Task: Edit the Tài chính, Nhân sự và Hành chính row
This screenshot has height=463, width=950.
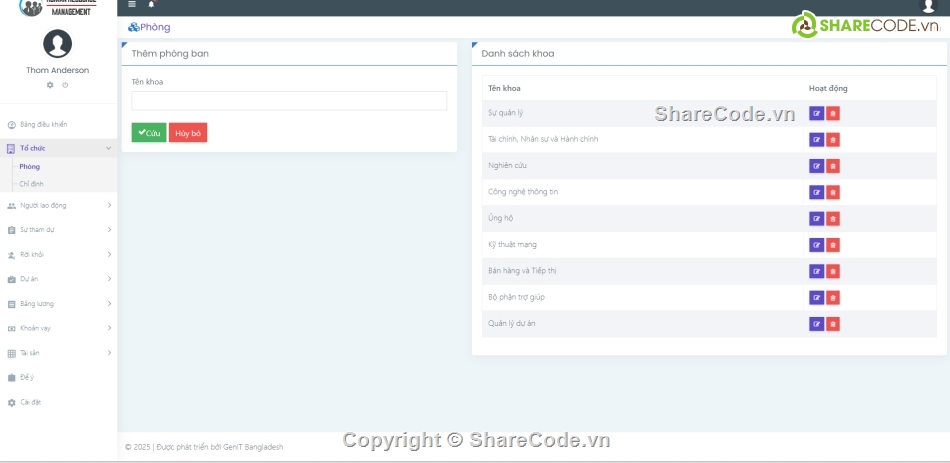Action: point(816,140)
